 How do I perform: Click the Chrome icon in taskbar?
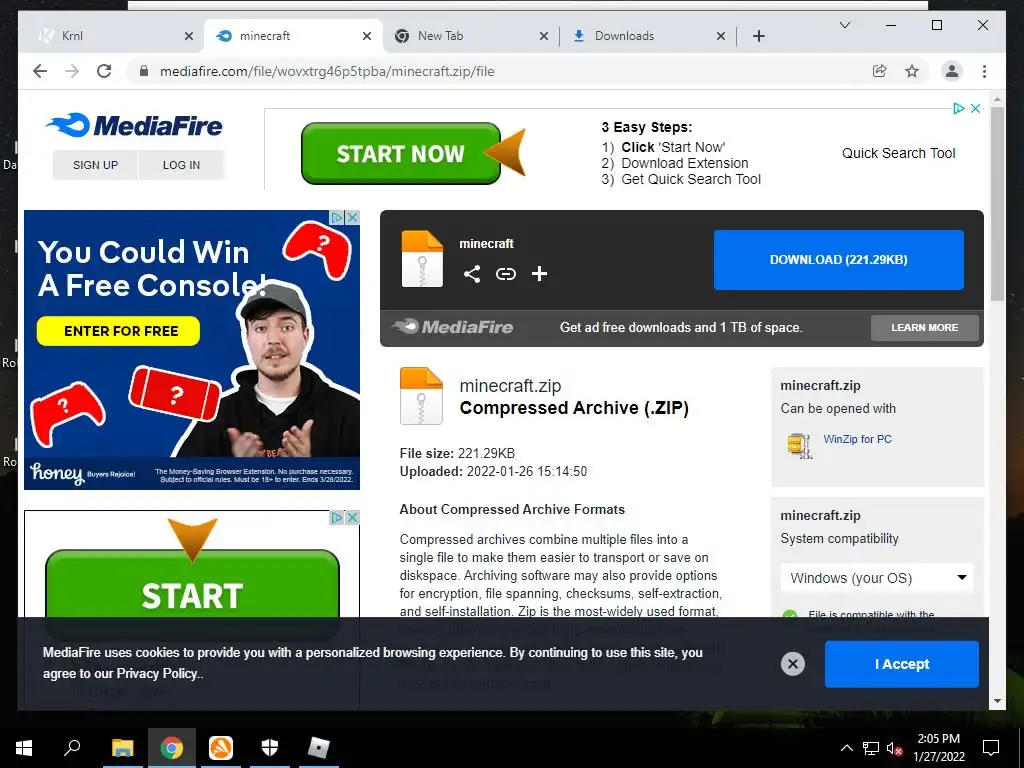tap(172, 748)
